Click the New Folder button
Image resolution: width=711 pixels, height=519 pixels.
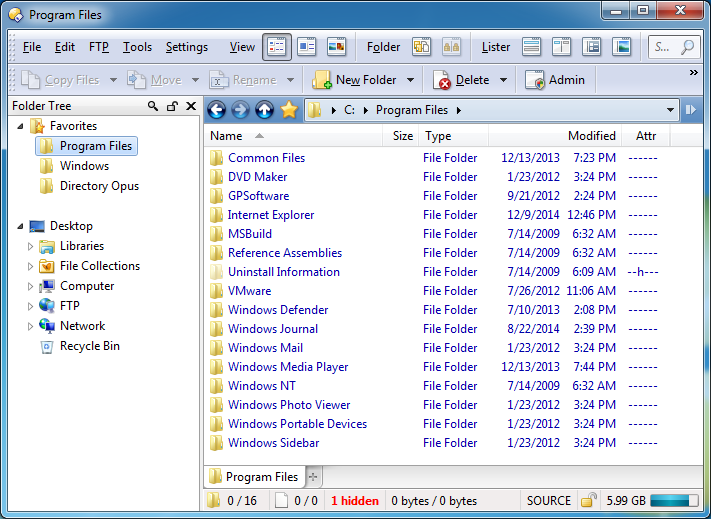click(355, 80)
